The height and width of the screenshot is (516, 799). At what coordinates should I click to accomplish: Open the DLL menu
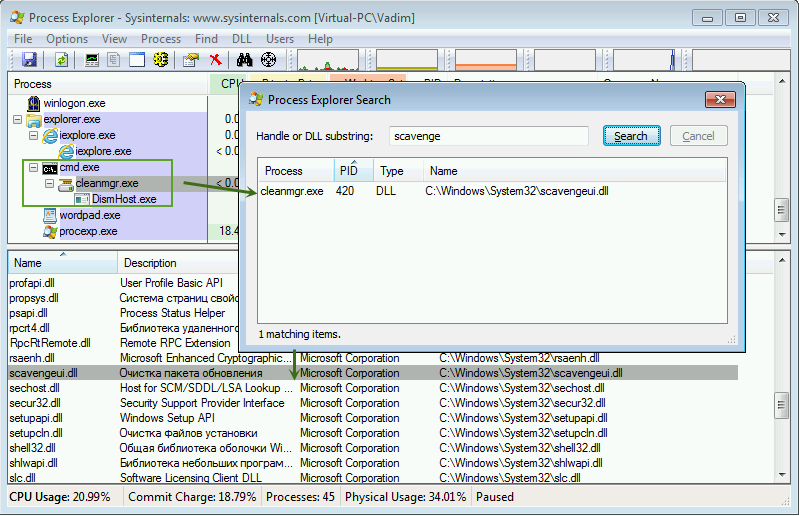point(241,39)
